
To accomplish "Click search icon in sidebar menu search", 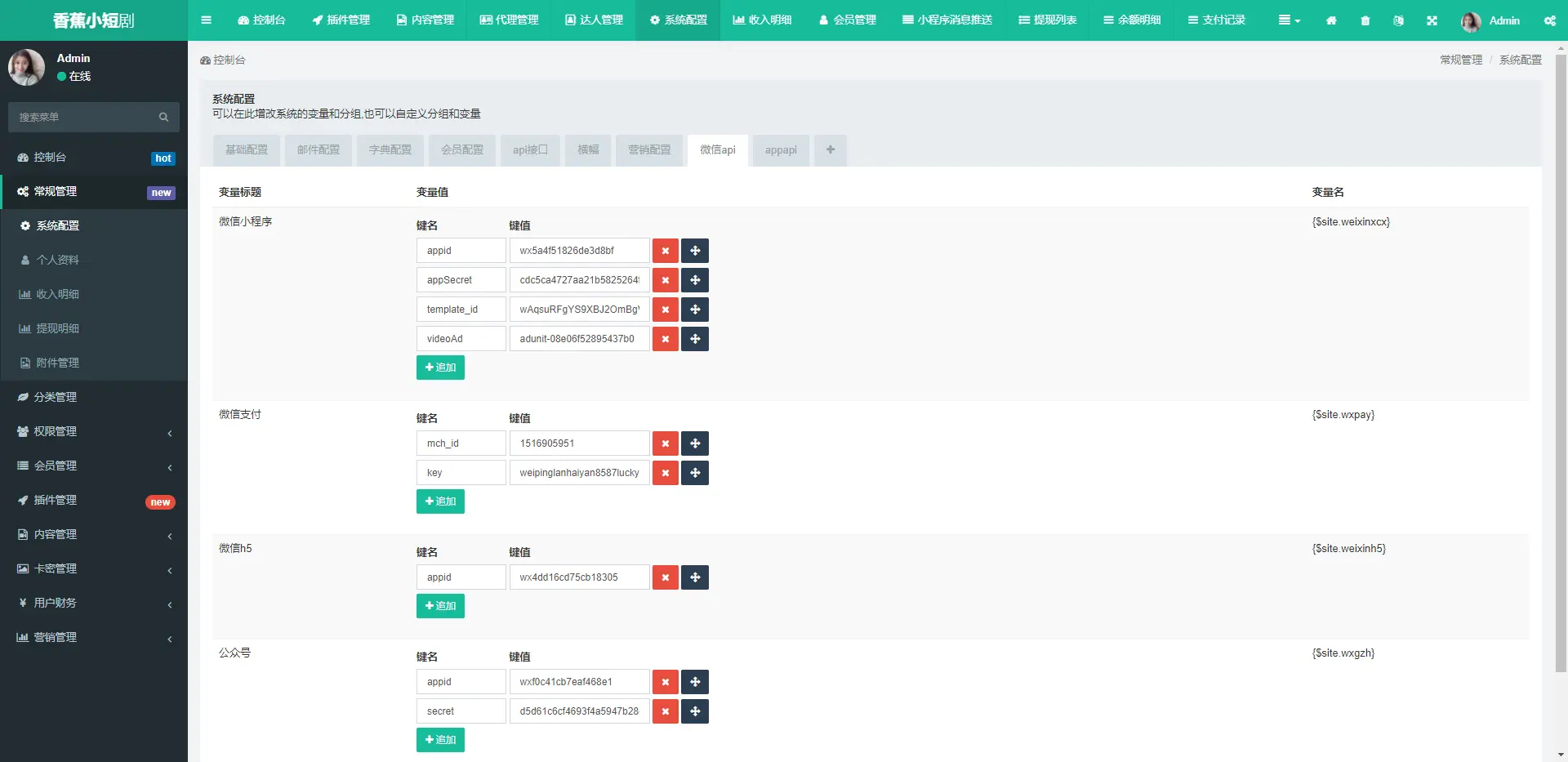I will click(x=163, y=118).
